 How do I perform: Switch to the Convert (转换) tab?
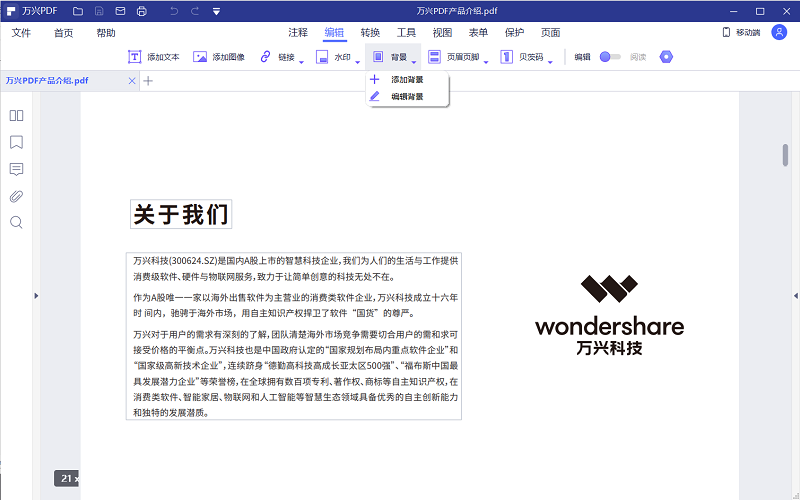370,33
